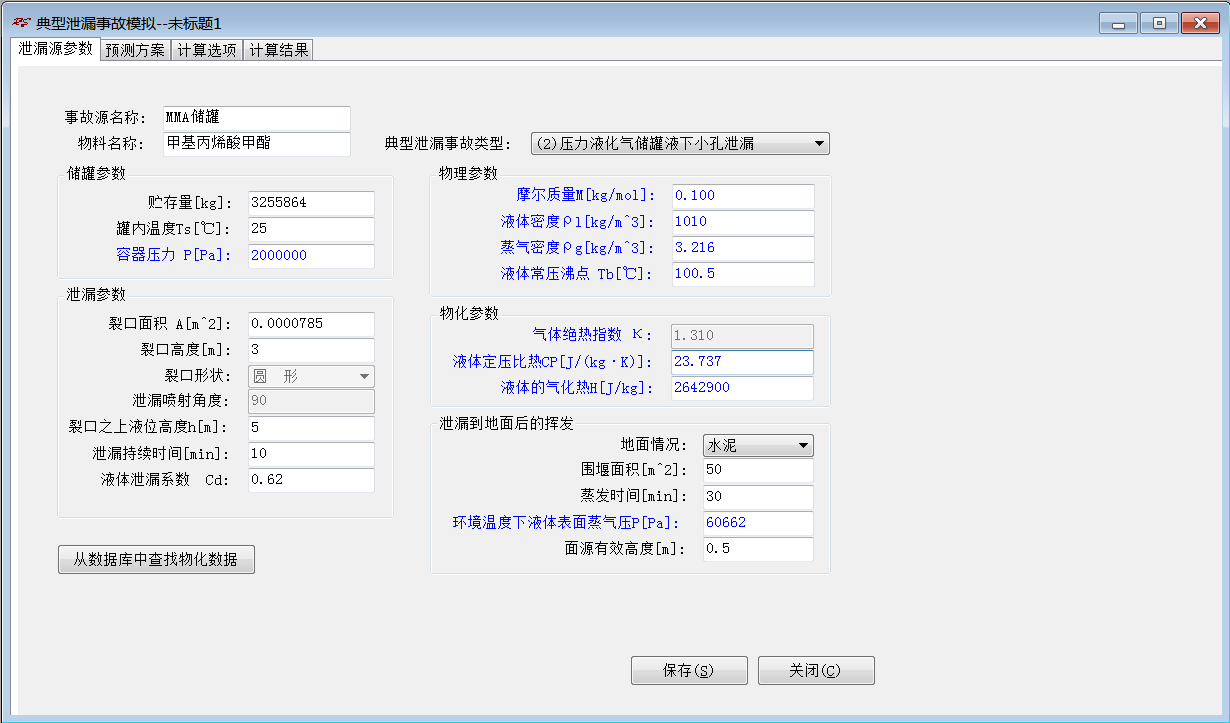Image resolution: width=1230 pixels, height=723 pixels.
Task: Click the 容器压力 P field showing 2000000
Action: tap(311, 256)
